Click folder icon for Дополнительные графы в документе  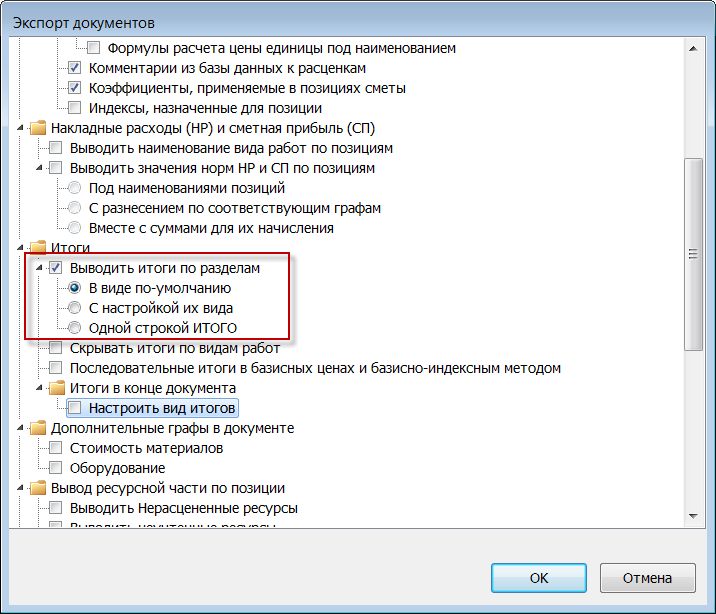[x=38, y=428]
